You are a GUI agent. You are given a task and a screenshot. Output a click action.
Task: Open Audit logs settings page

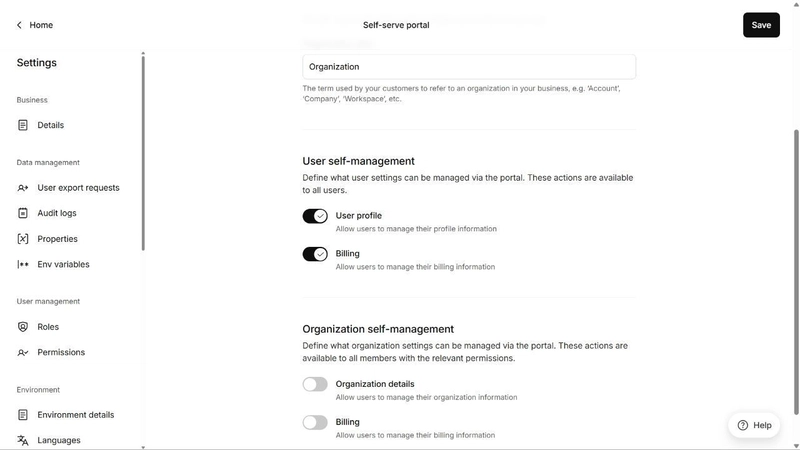pos(57,213)
